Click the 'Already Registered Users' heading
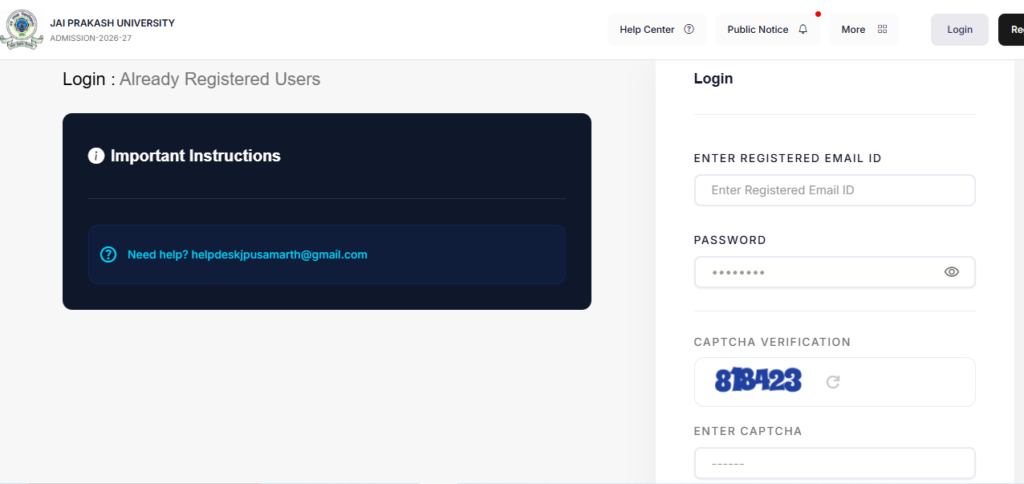Image resolution: width=1024 pixels, height=484 pixels. pos(220,80)
